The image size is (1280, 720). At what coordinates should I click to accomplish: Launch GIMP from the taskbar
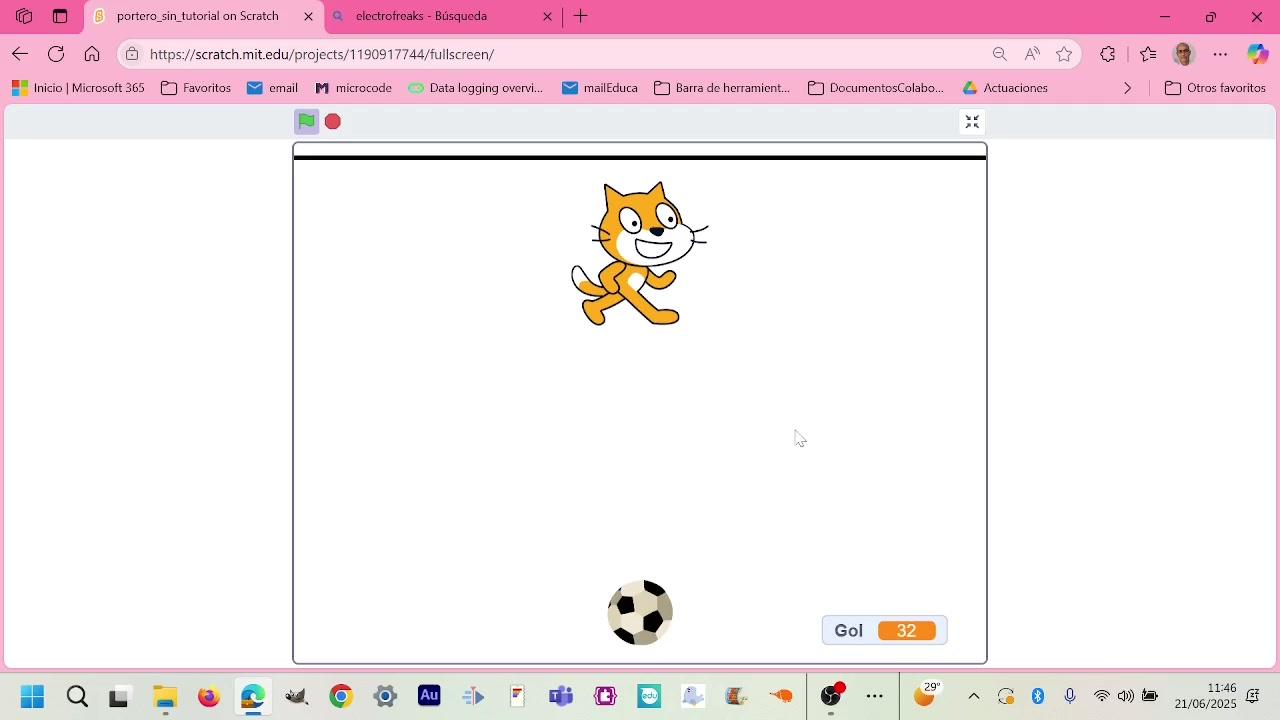297,697
